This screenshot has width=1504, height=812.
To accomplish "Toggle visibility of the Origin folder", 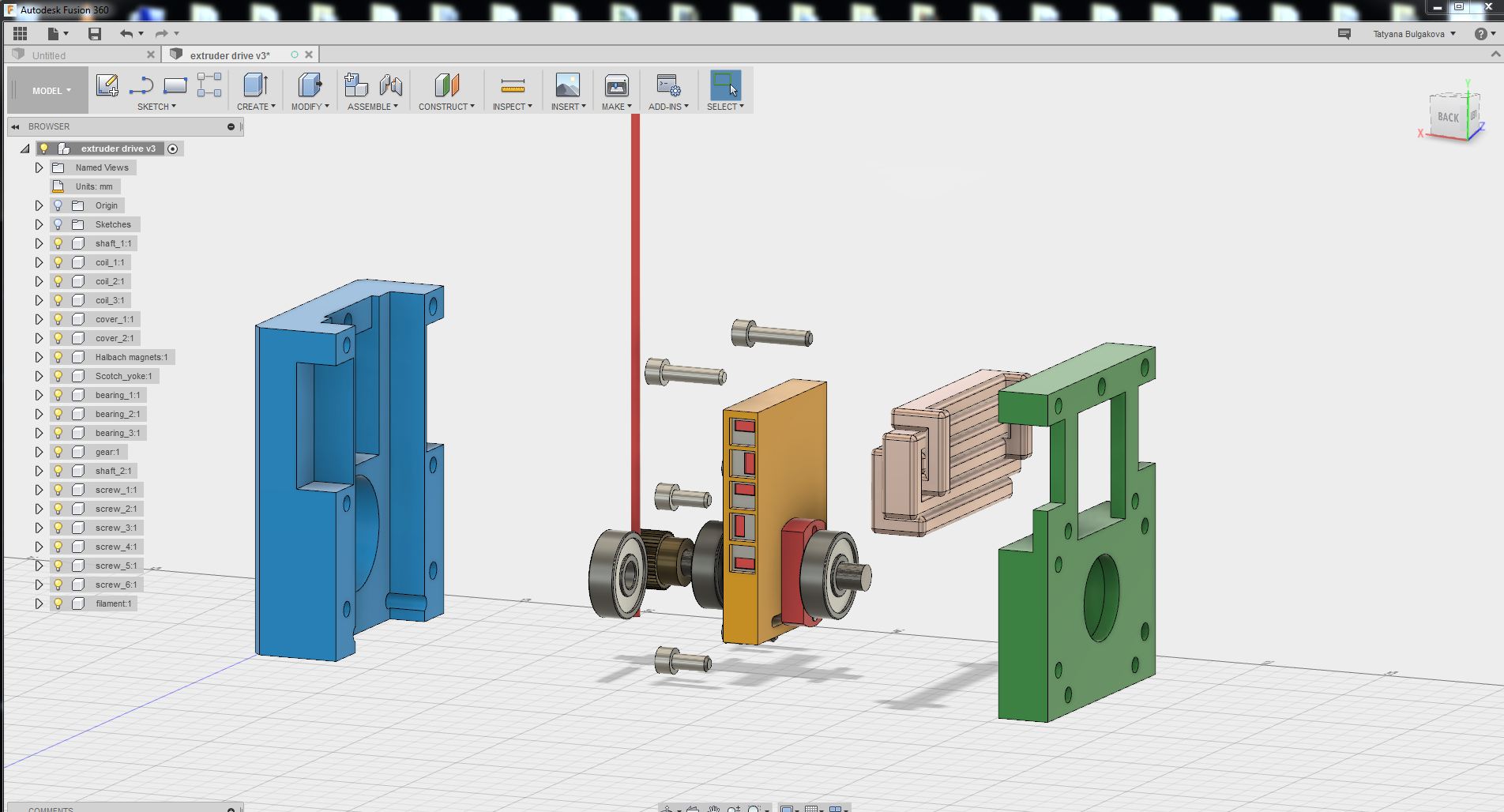I will pyautogui.click(x=58, y=205).
